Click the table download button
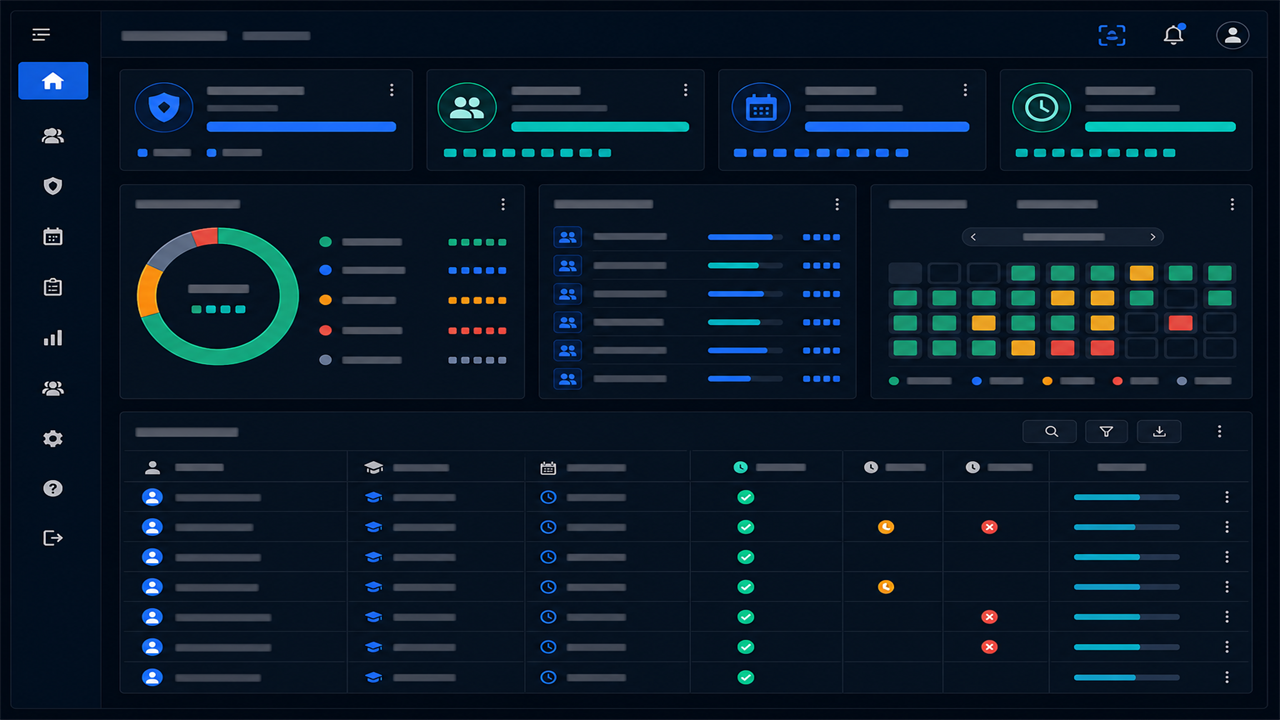 (x=1159, y=431)
